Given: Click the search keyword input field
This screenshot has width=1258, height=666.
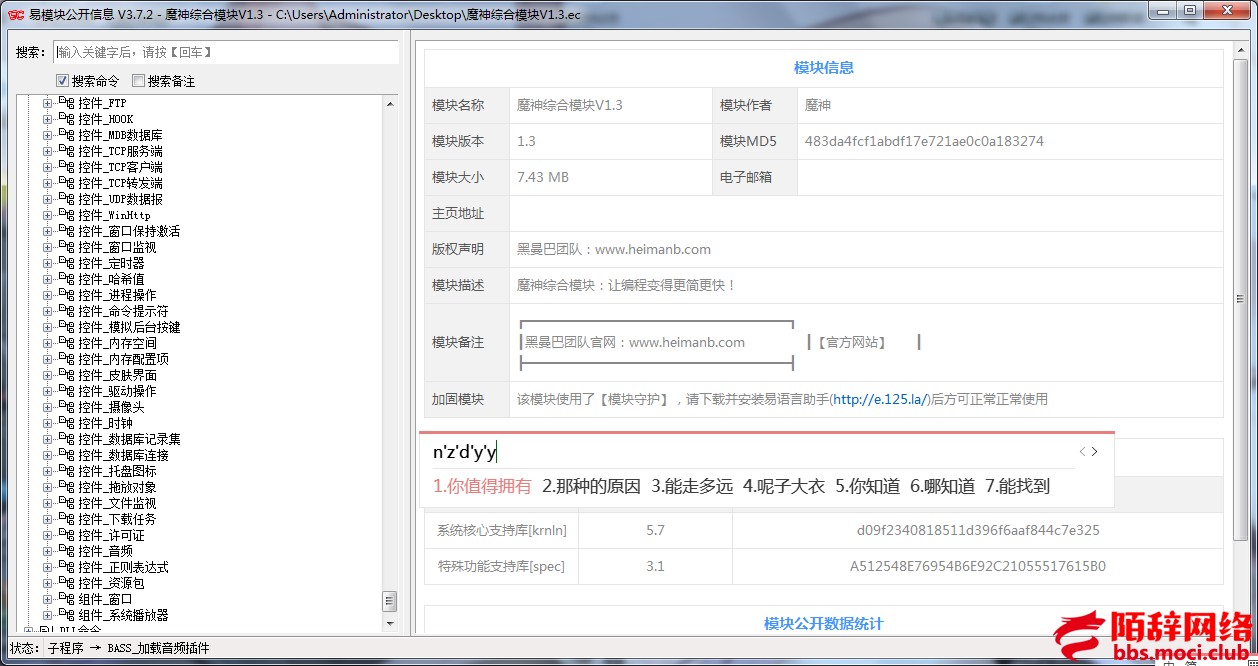Looking at the screenshot, I should coord(226,52).
